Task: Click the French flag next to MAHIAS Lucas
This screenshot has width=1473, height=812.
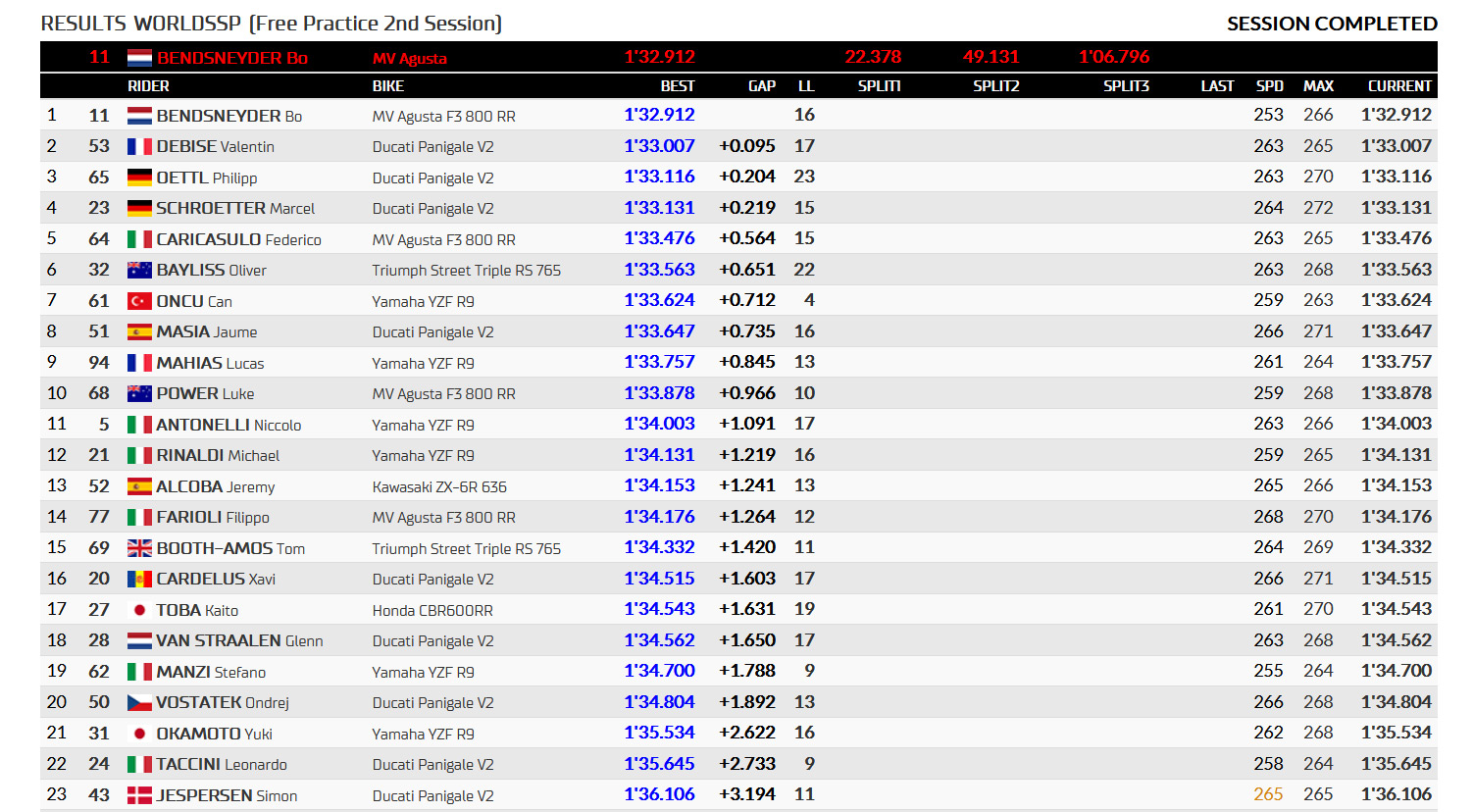Action: (139, 363)
